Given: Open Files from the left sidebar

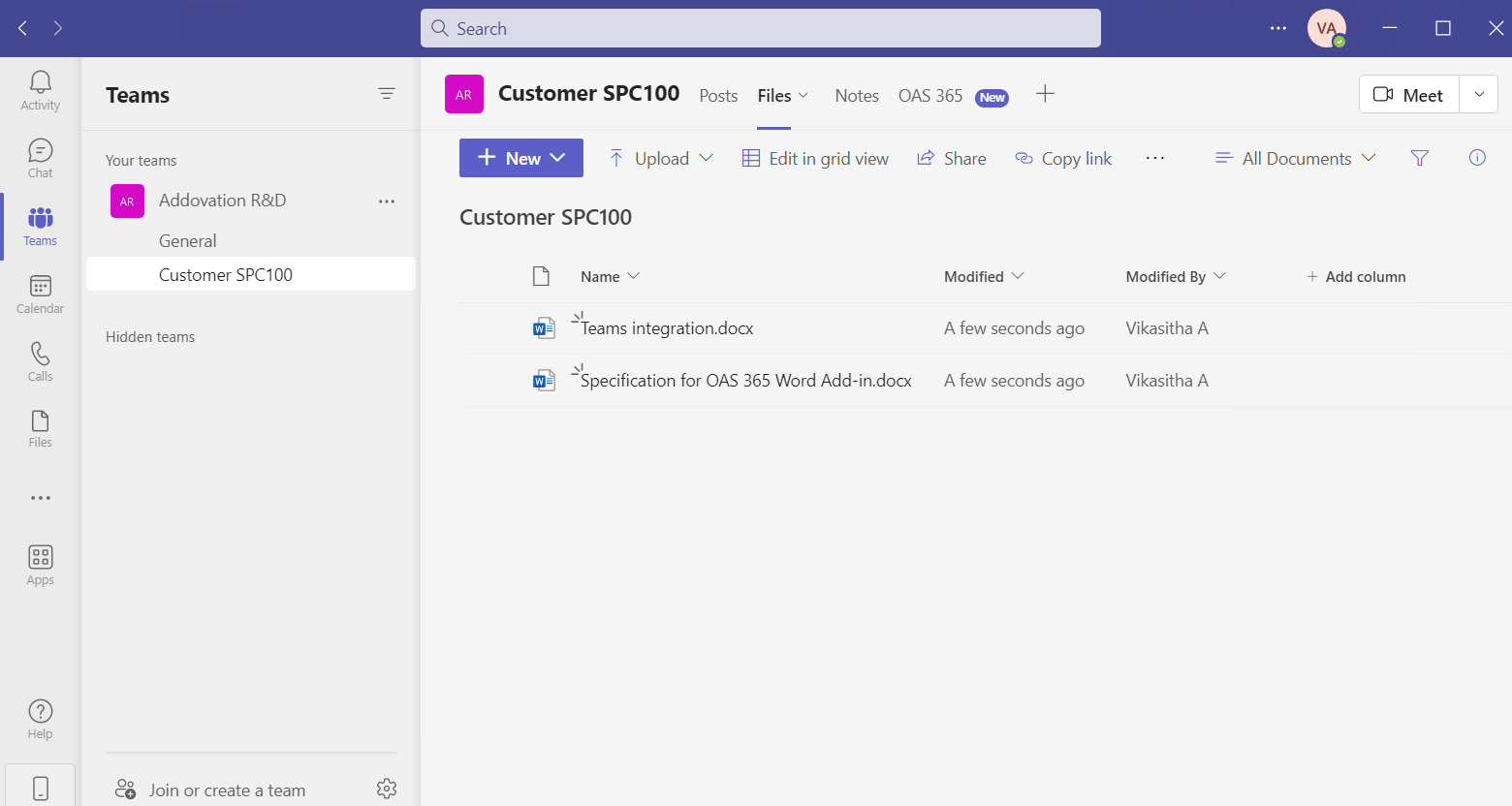Looking at the screenshot, I should [40, 427].
